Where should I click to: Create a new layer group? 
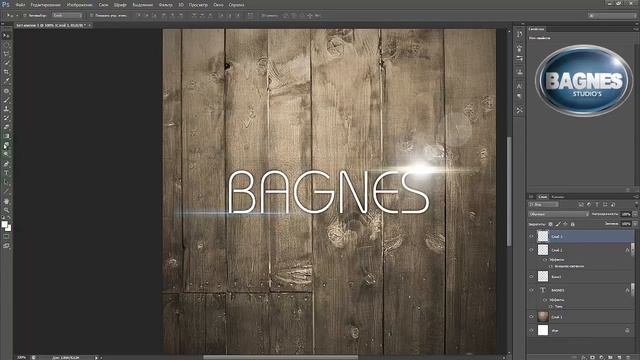pyautogui.click(x=611, y=357)
